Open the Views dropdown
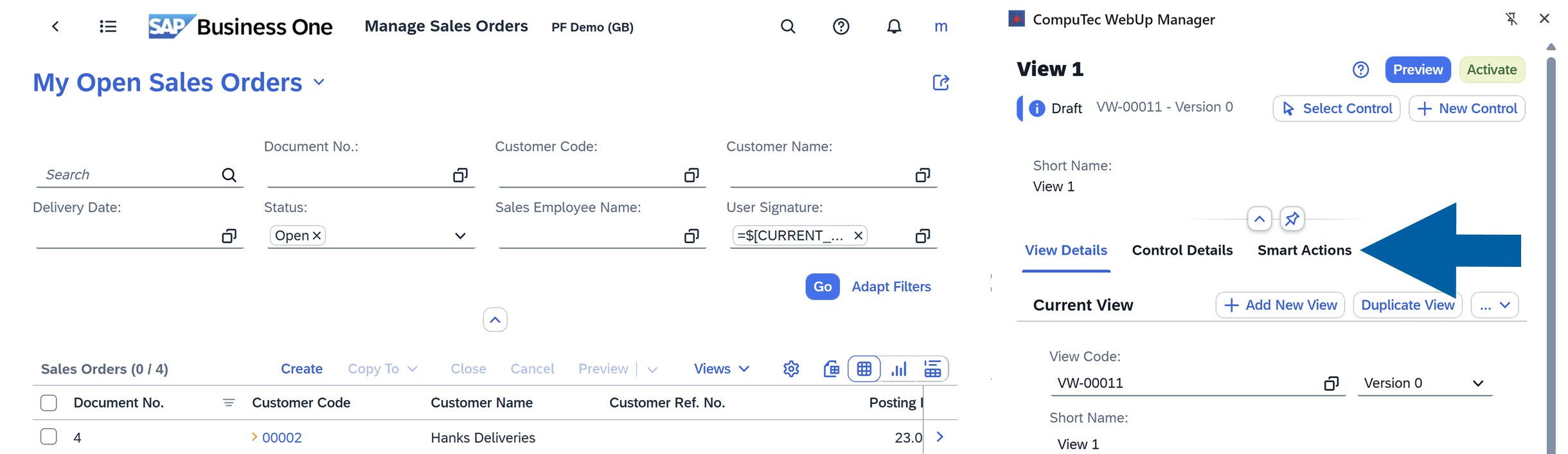Screen dimensions: 1568x454 [x=722, y=368]
